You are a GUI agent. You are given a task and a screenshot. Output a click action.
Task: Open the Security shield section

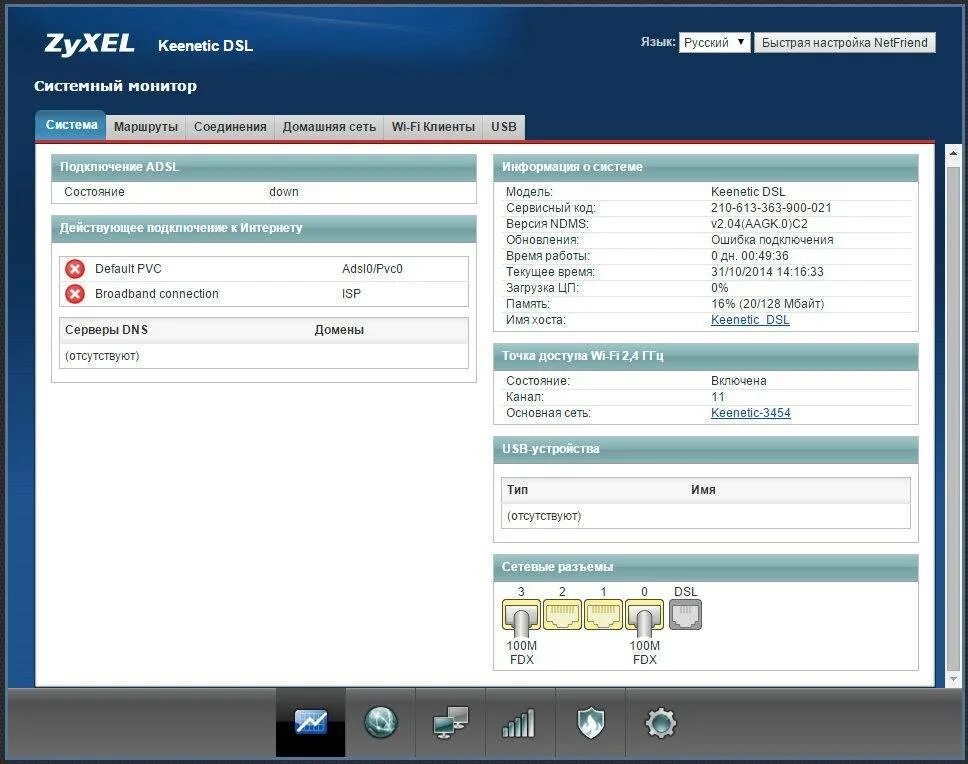pos(591,723)
